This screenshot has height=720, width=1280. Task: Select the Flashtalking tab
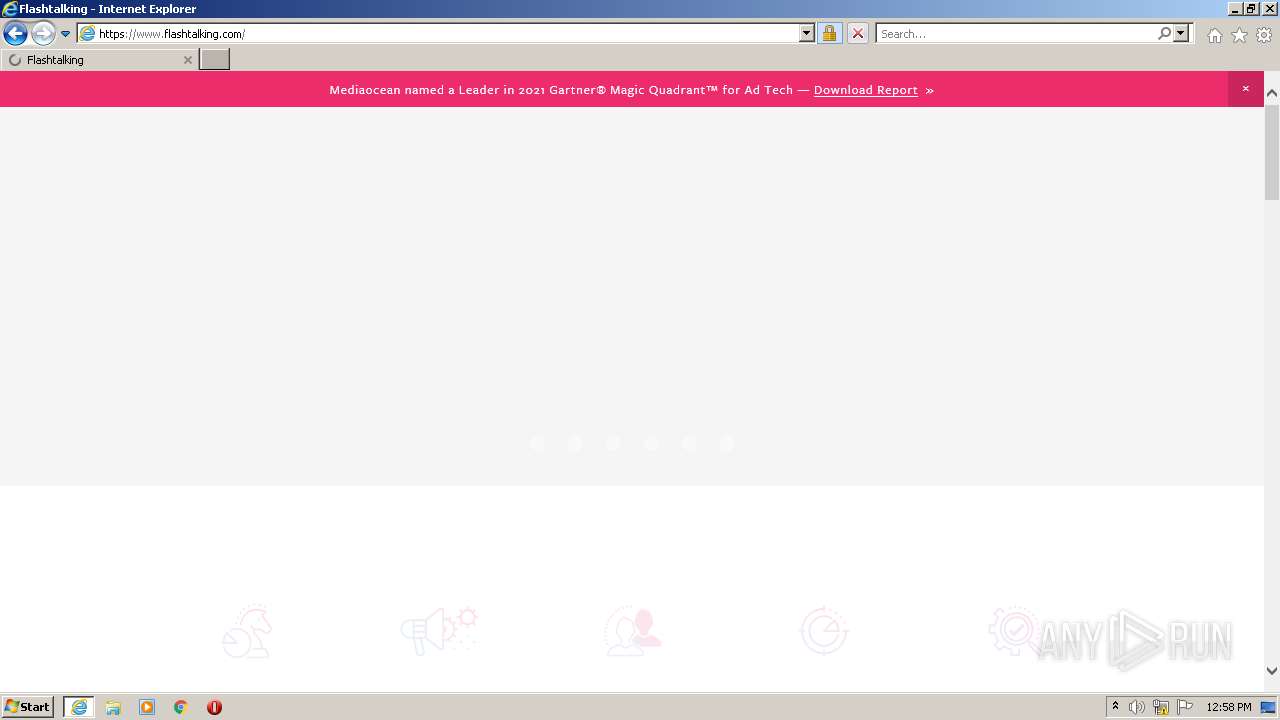click(98, 60)
